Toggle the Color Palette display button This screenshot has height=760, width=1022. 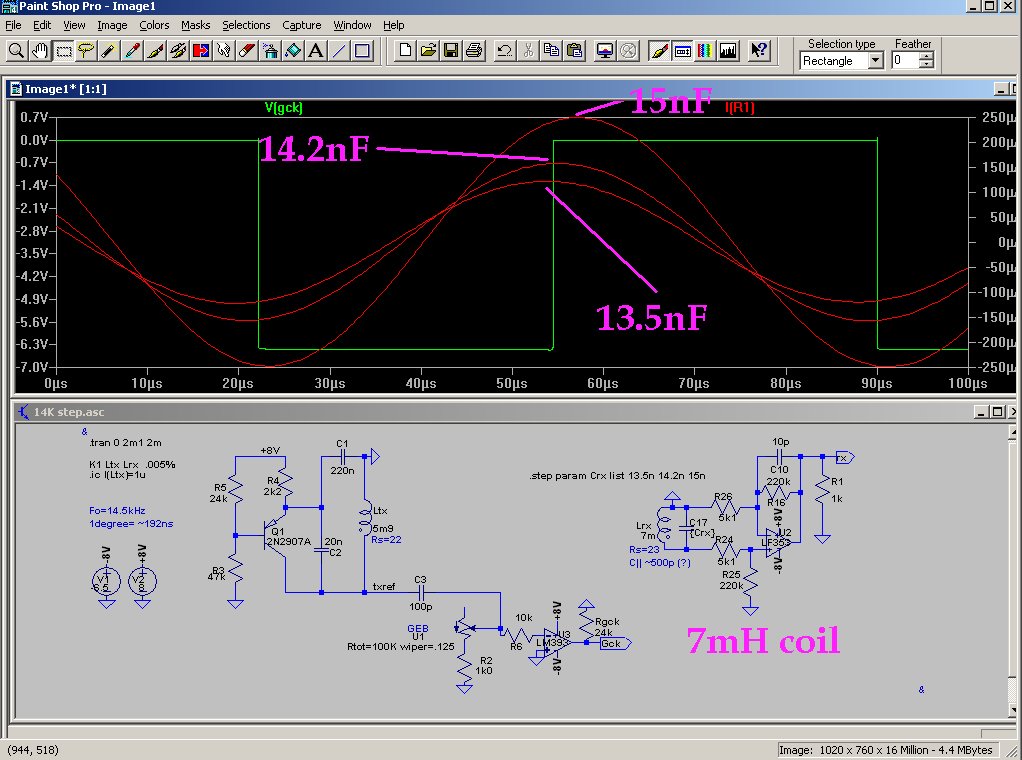[705, 50]
